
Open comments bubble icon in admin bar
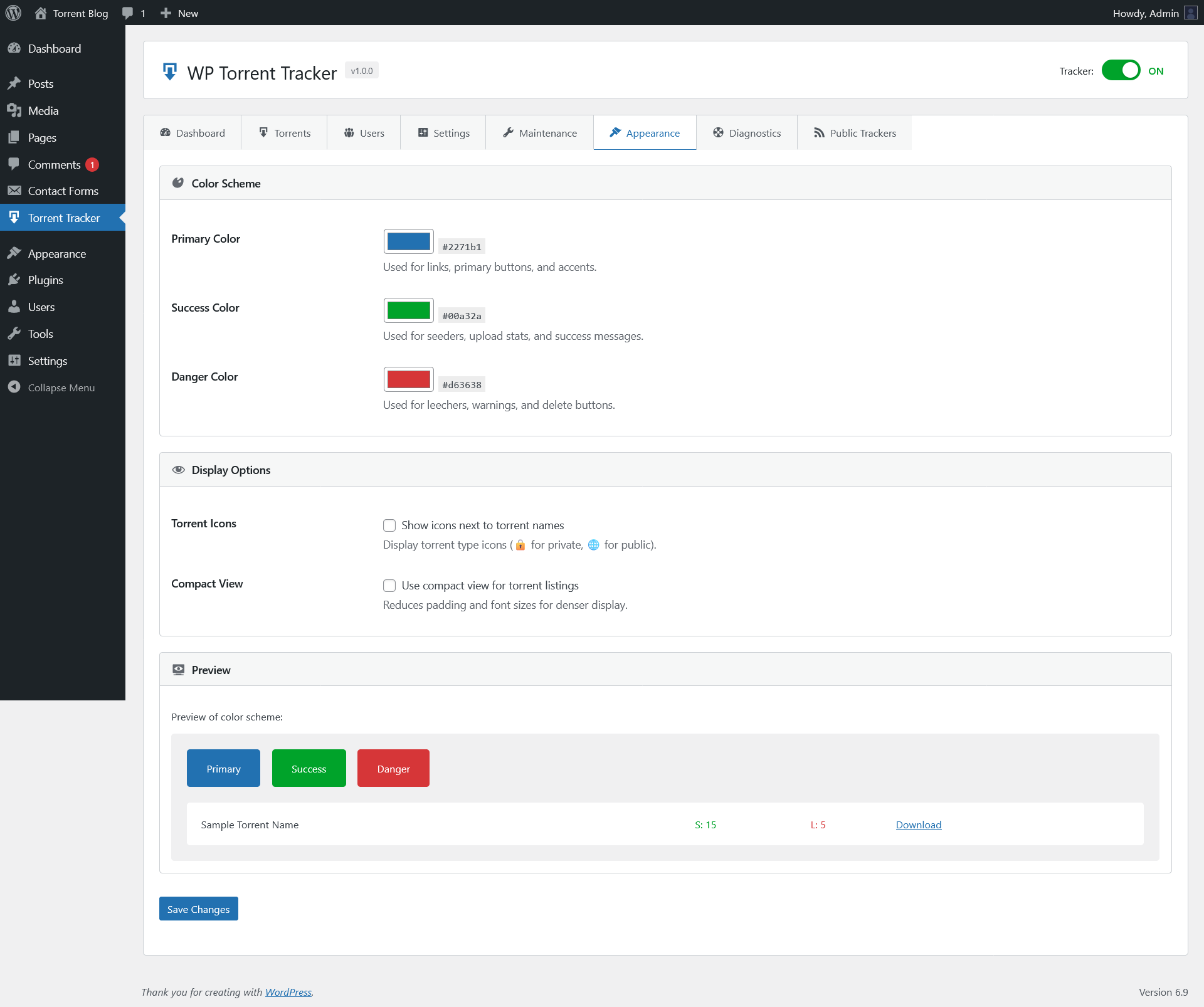pyautogui.click(x=128, y=13)
